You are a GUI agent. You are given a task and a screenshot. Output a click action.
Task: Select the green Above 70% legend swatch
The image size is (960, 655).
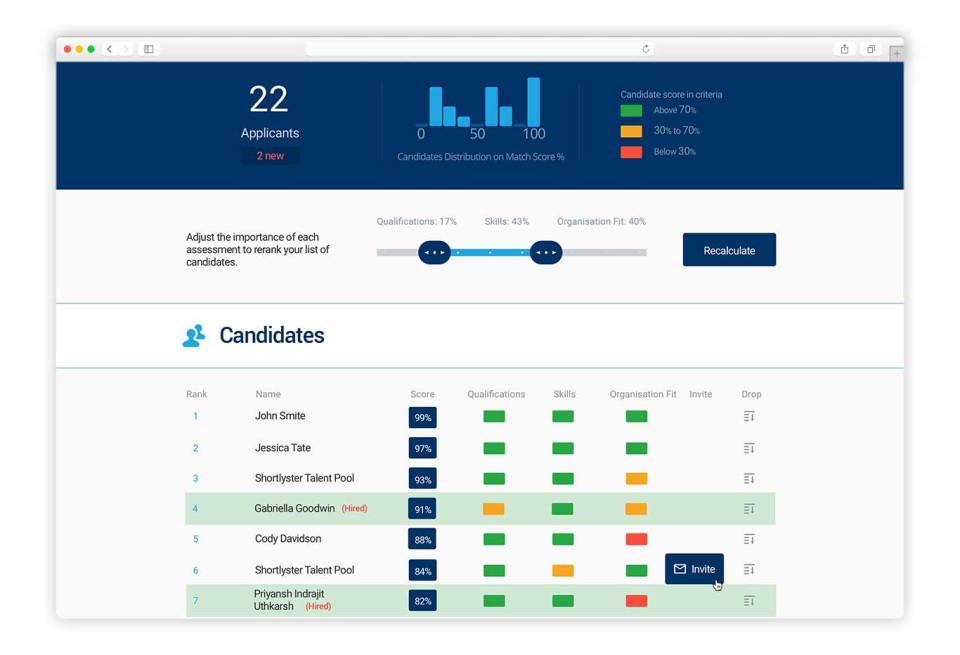coord(631,110)
